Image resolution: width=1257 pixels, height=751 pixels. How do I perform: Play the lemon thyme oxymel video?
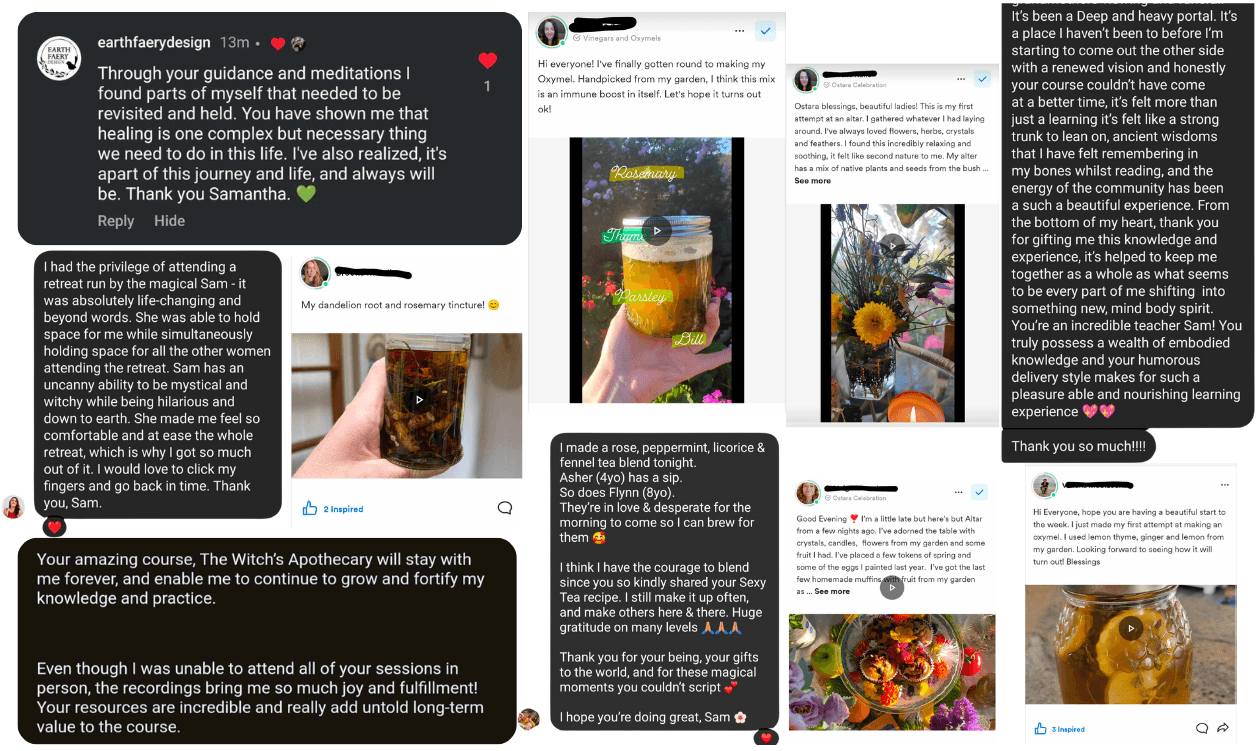coord(1130,628)
